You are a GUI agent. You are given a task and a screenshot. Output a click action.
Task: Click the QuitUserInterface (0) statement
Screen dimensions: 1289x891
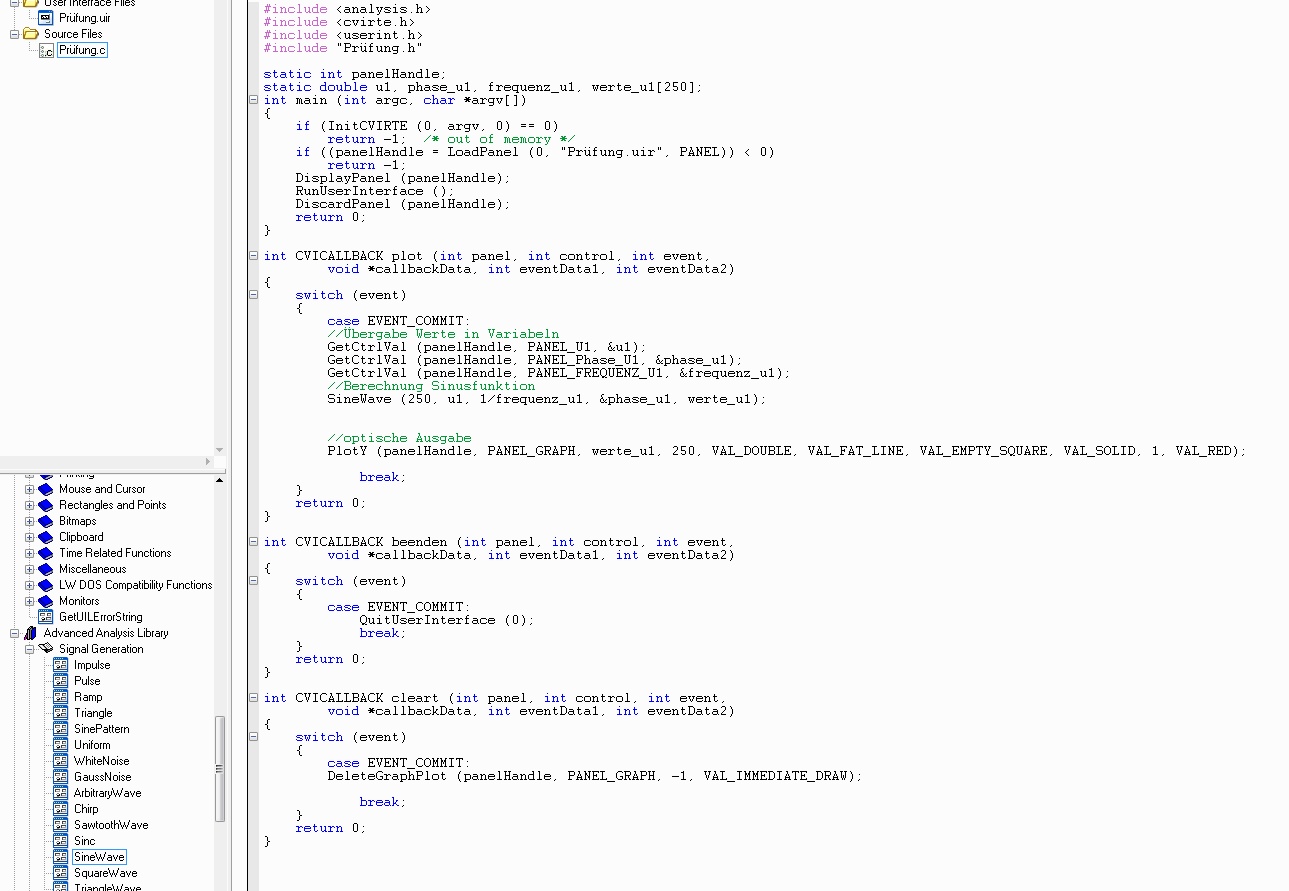tap(447, 620)
